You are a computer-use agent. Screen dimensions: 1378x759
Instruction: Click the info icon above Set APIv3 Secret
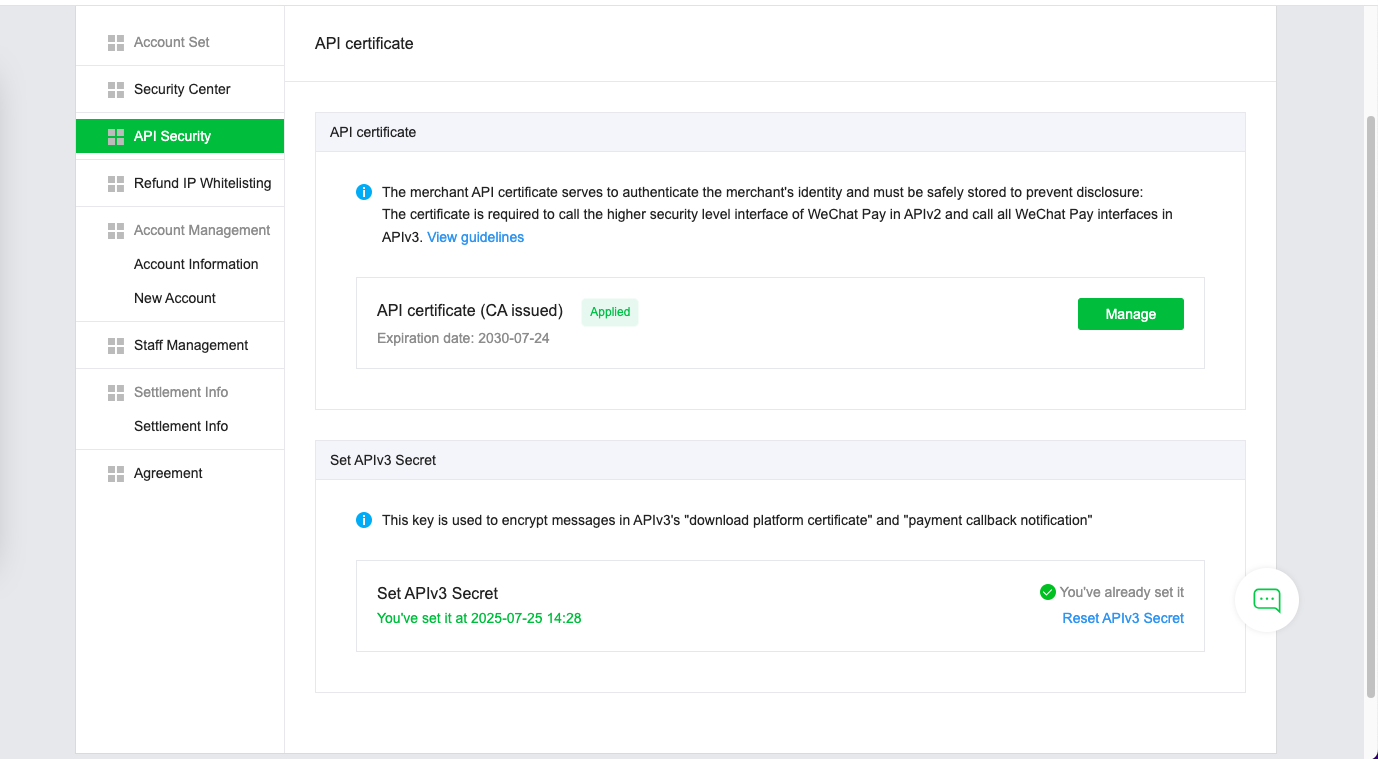click(364, 520)
